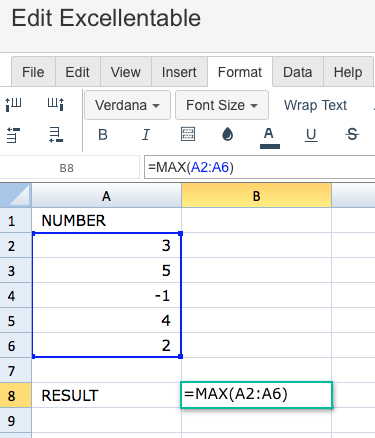Screen dimensions: 375x438
Task: Open the File tab
Action: point(33,72)
